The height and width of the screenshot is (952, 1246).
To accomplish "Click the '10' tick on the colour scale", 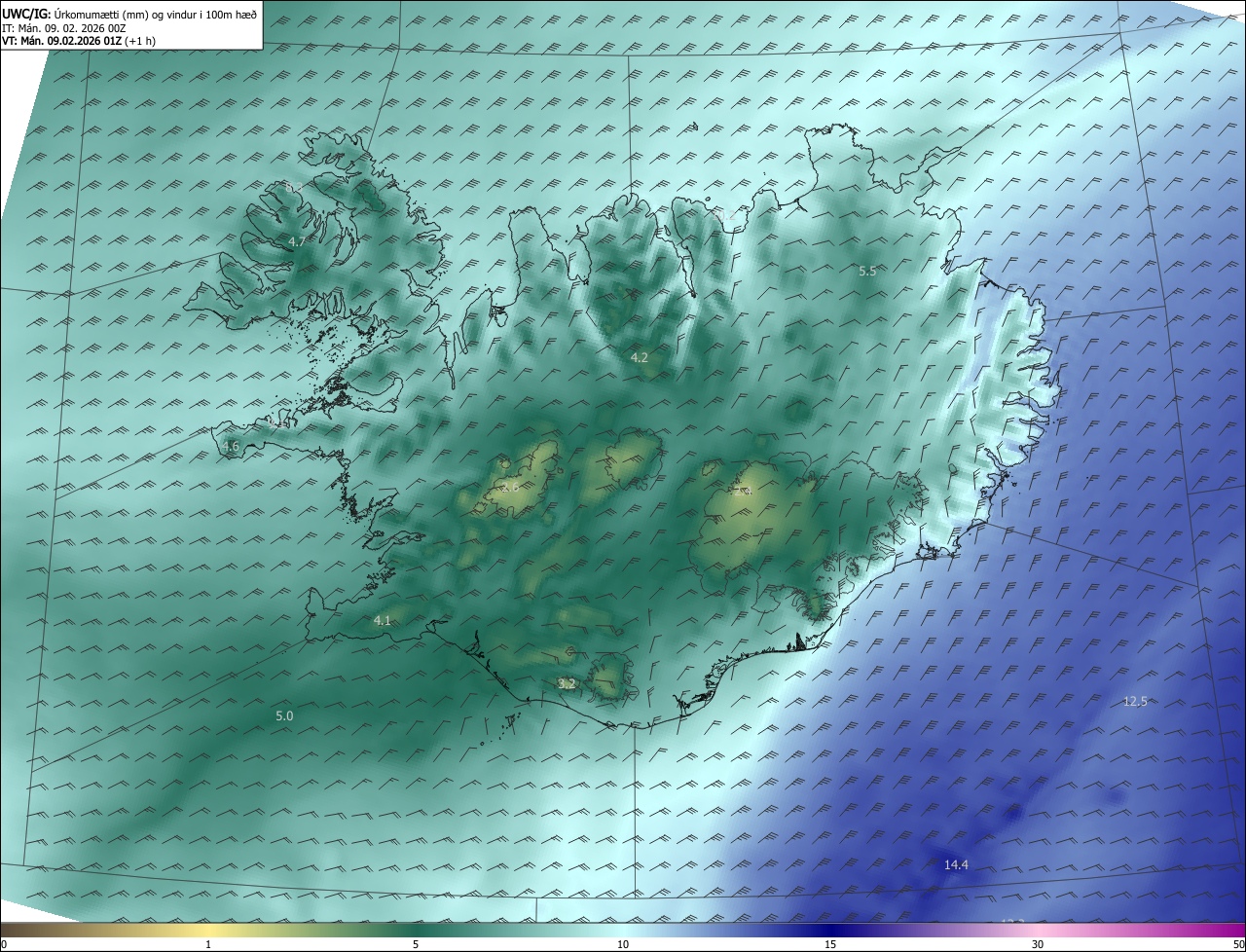I will click(x=623, y=944).
